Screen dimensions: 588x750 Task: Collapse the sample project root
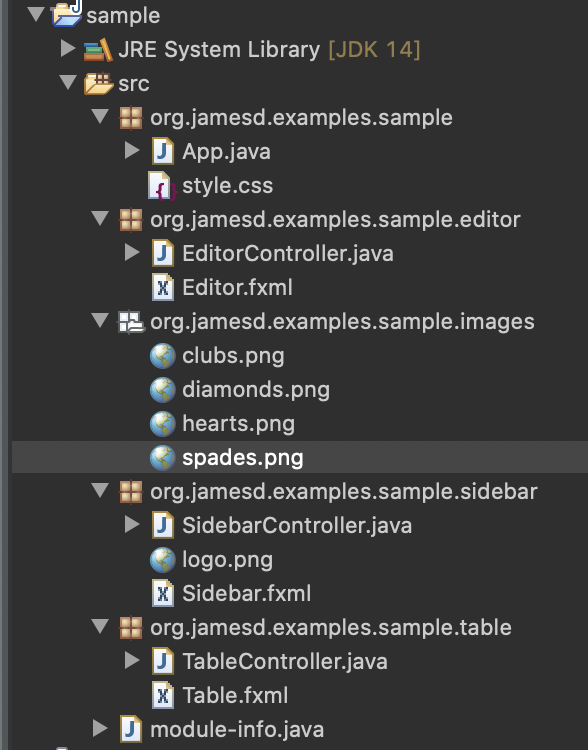click(36, 14)
